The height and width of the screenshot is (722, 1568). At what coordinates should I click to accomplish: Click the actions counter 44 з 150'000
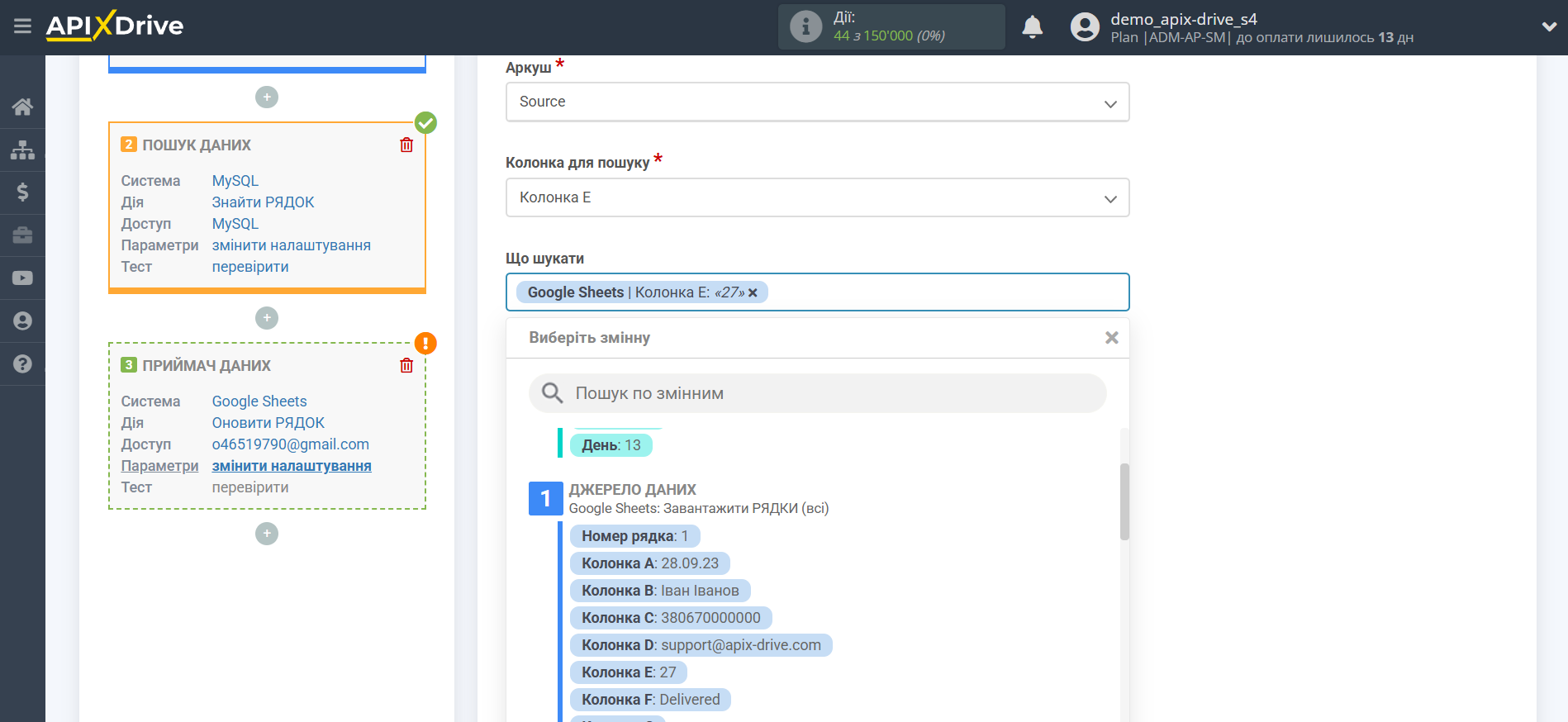(889, 36)
